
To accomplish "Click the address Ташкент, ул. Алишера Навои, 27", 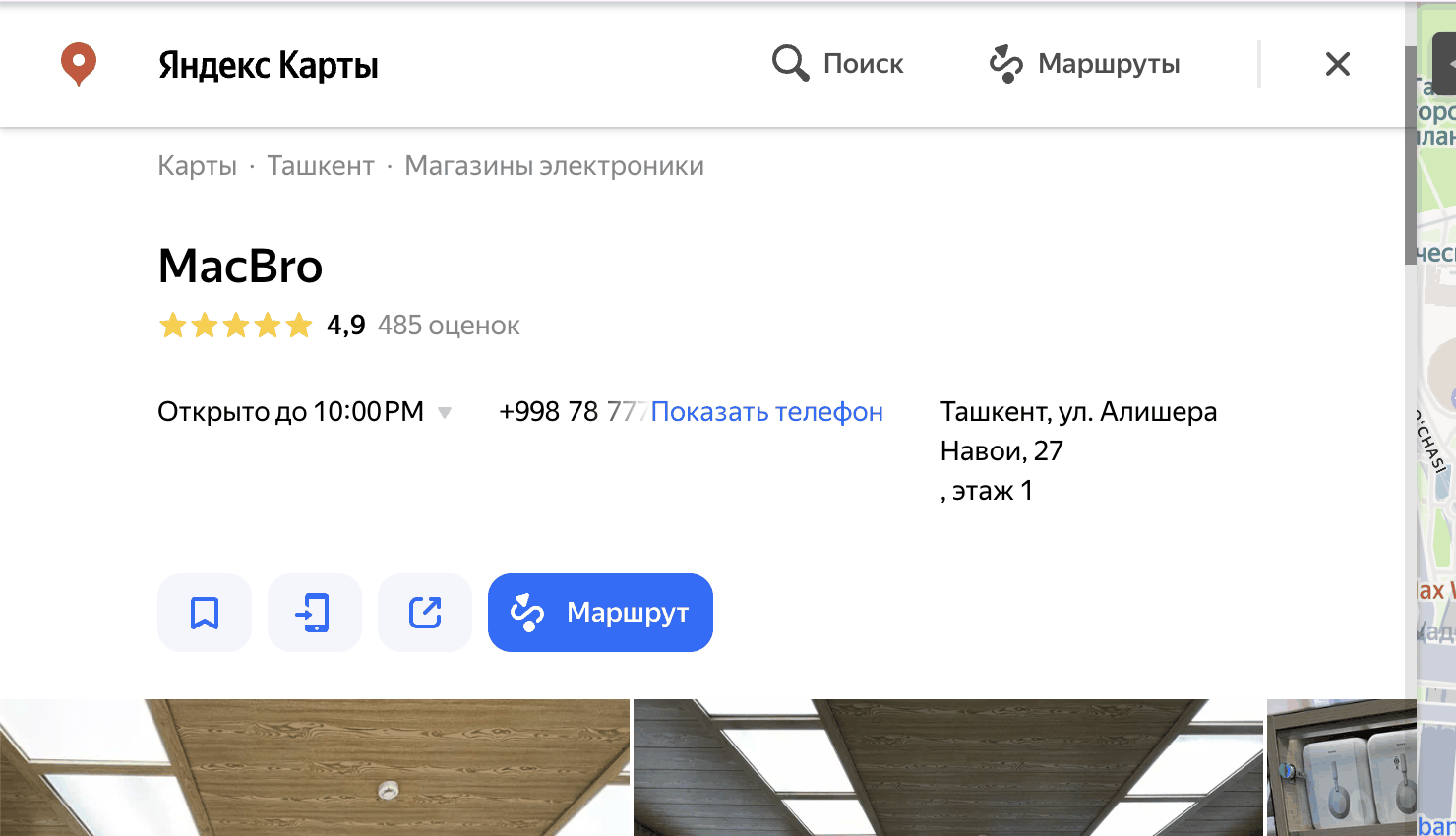I will (1078, 431).
